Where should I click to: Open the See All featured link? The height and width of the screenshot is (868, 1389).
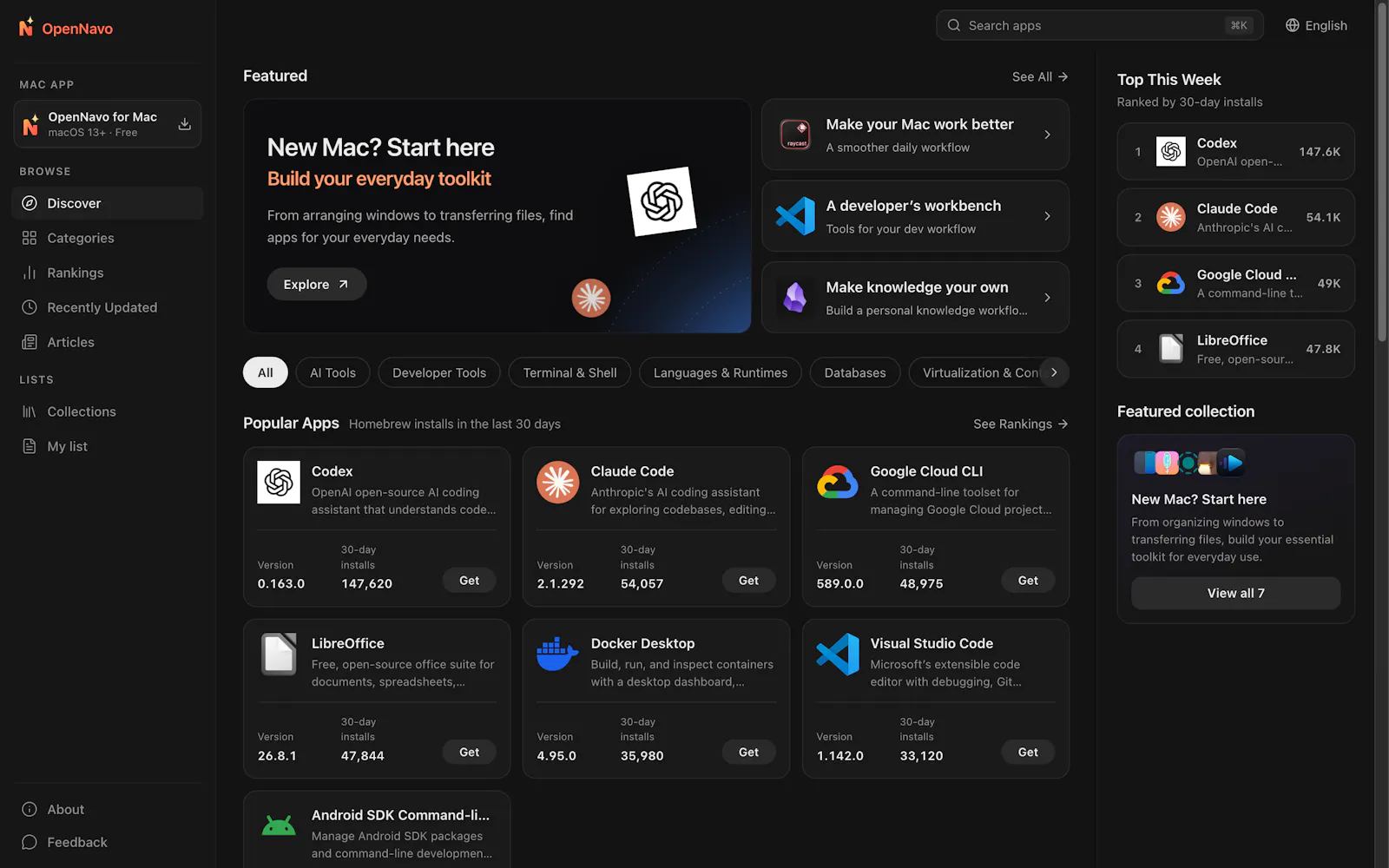pyautogui.click(x=1040, y=76)
